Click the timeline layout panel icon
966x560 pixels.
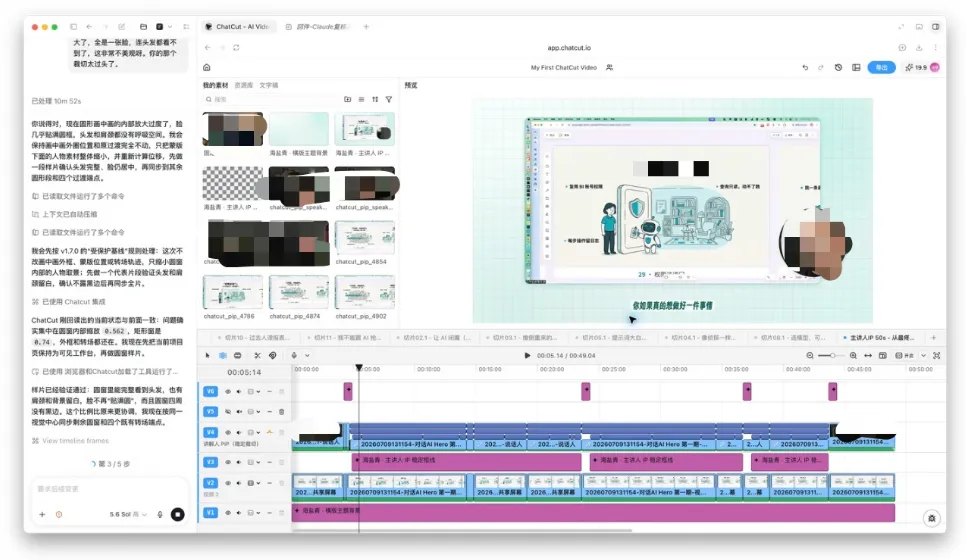pyautogui.click(x=883, y=355)
